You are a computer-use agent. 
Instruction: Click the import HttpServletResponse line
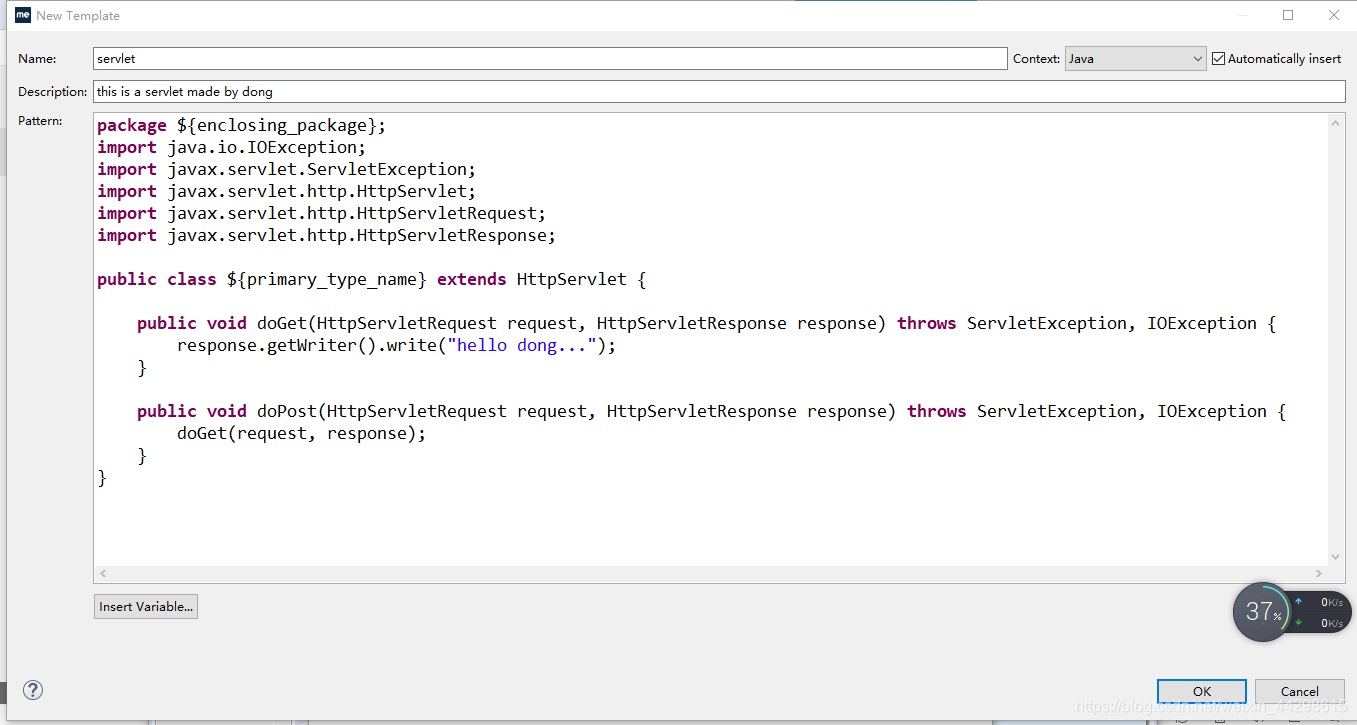tap(326, 236)
